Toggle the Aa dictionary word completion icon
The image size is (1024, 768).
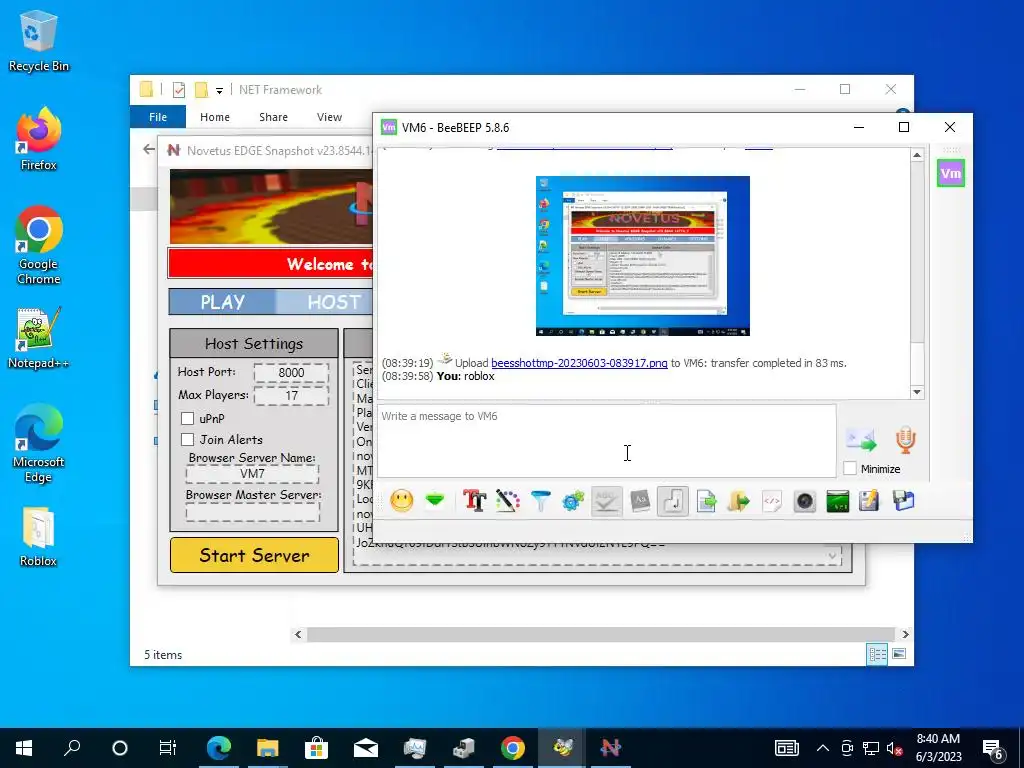640,501
